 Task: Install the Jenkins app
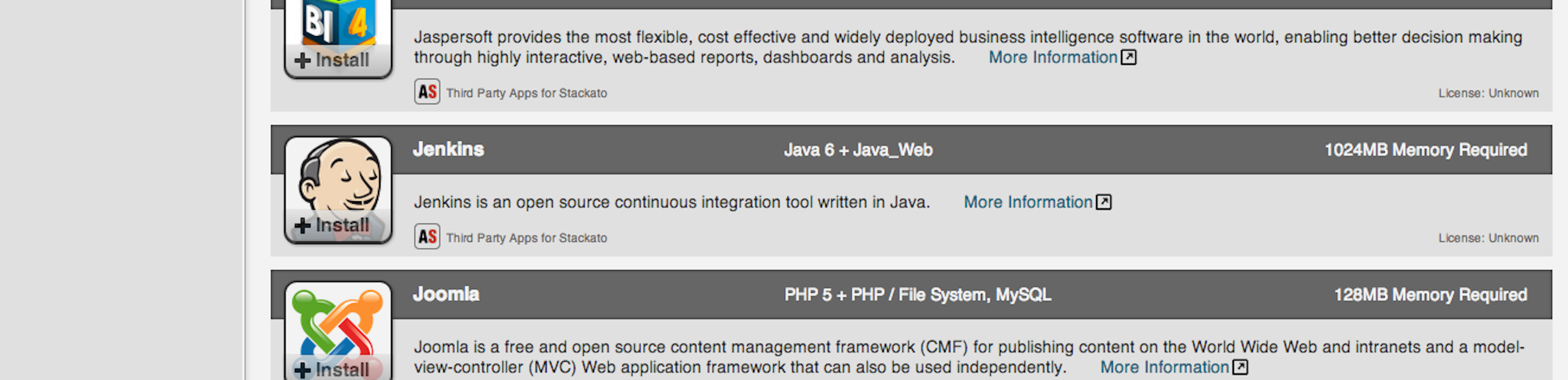click(x=332, y=225)
